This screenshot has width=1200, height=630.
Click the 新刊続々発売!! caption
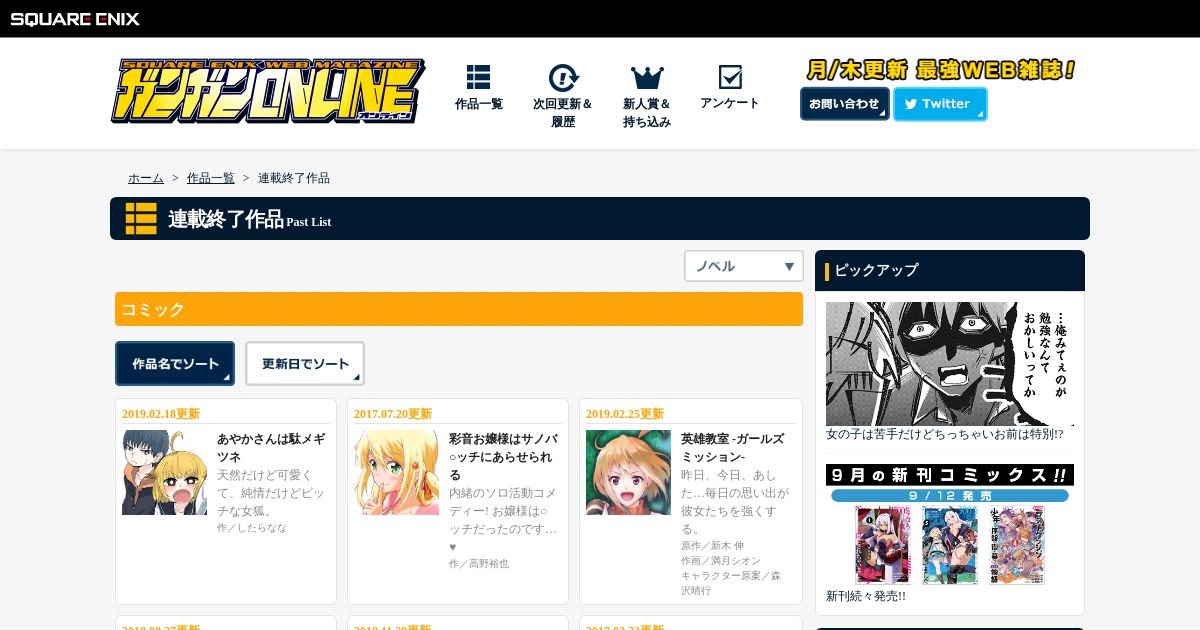[866, 596]
